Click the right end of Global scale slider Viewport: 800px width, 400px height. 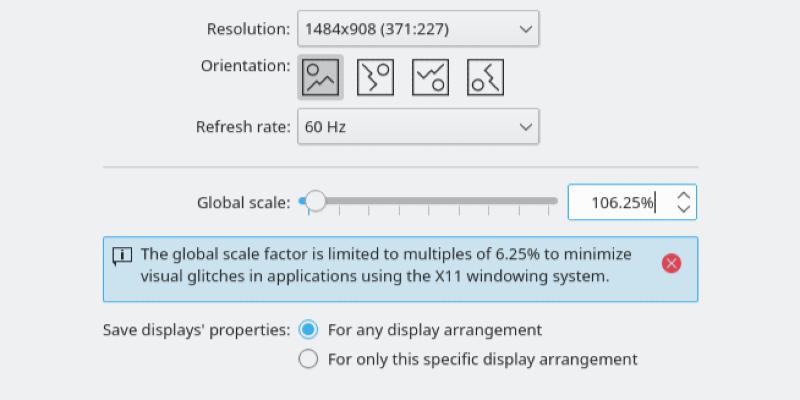[555, 202]
